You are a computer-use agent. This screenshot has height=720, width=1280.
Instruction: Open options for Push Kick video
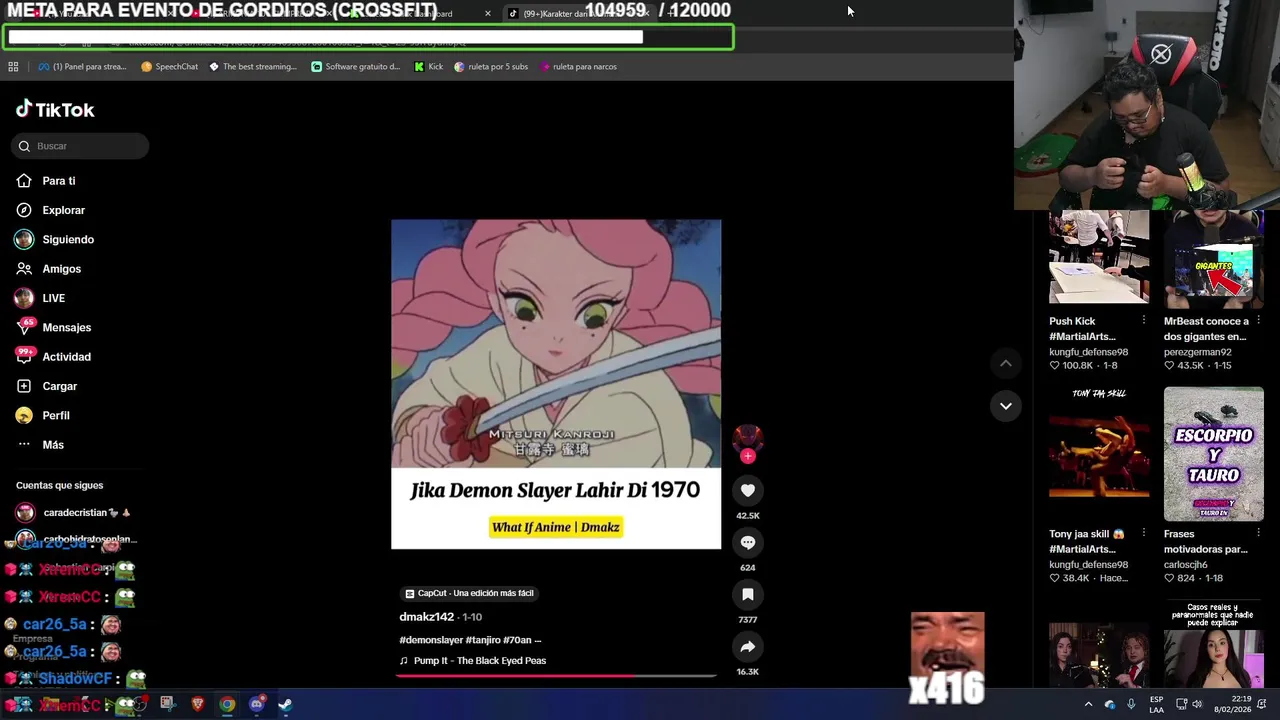(1143, 320)
